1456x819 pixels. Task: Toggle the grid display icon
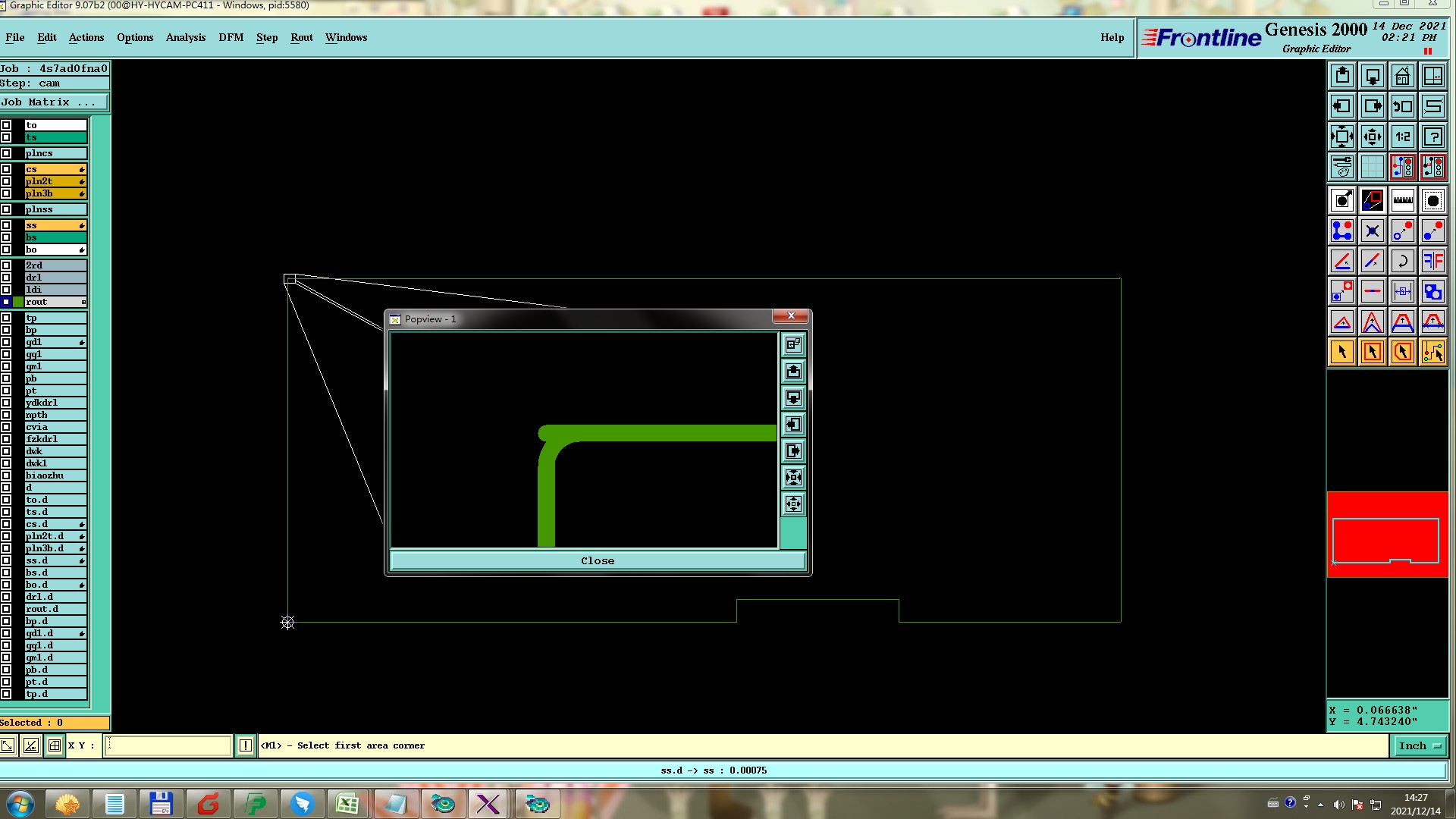1373,167
